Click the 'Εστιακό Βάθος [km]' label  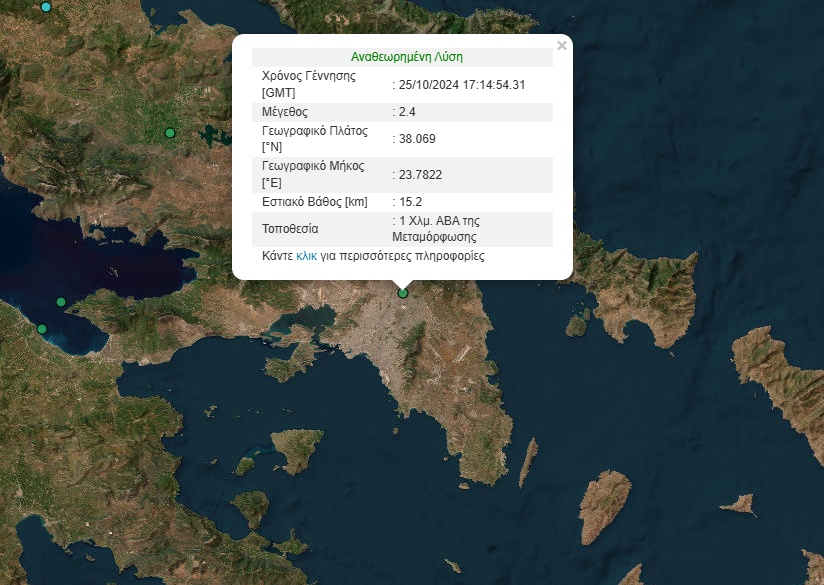[315, 202]
